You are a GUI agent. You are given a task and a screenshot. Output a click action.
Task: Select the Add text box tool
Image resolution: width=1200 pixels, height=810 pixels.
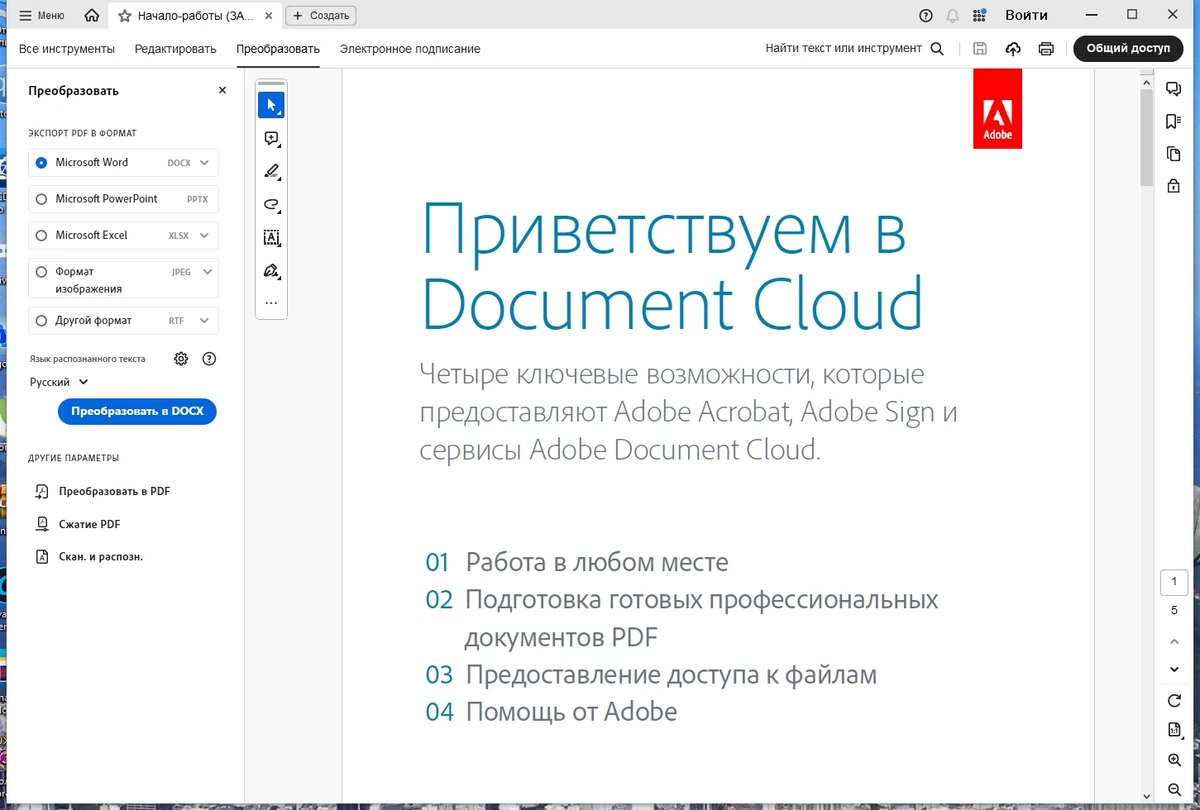(271, 237)
